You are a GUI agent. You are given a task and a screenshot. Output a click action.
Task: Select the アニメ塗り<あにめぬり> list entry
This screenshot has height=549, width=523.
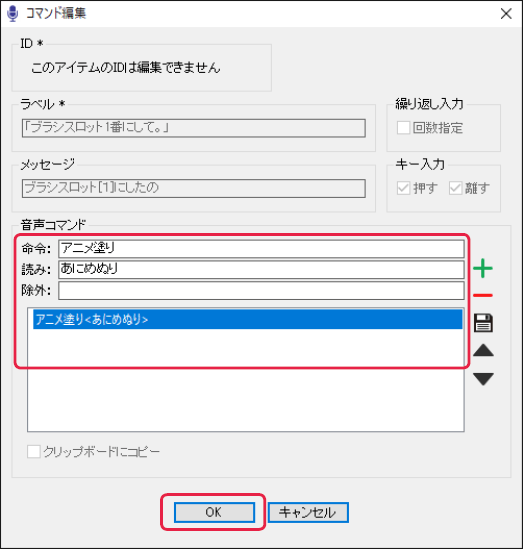pos(247,319)
